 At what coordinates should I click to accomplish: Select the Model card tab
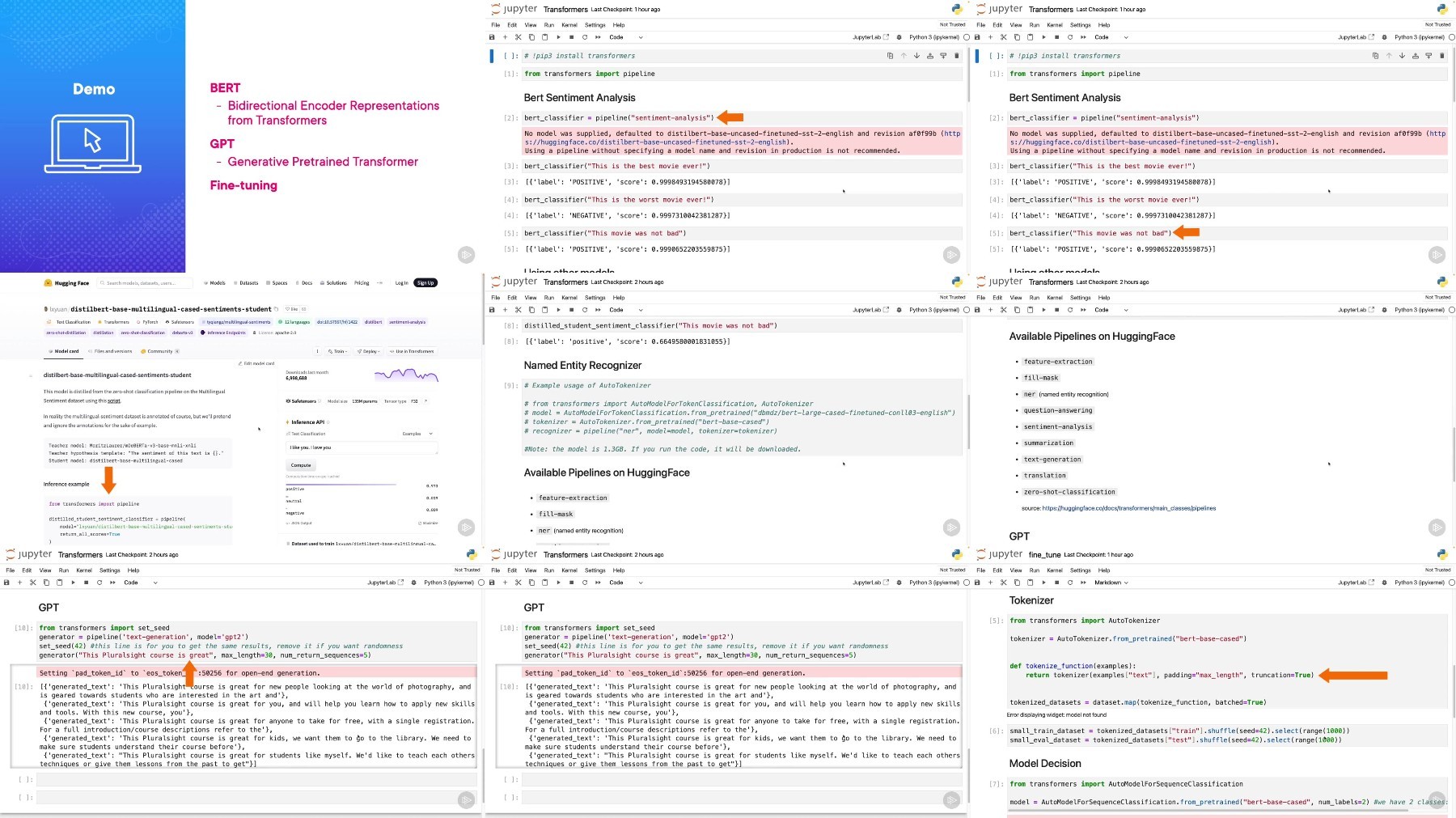[x=63, y=351]
